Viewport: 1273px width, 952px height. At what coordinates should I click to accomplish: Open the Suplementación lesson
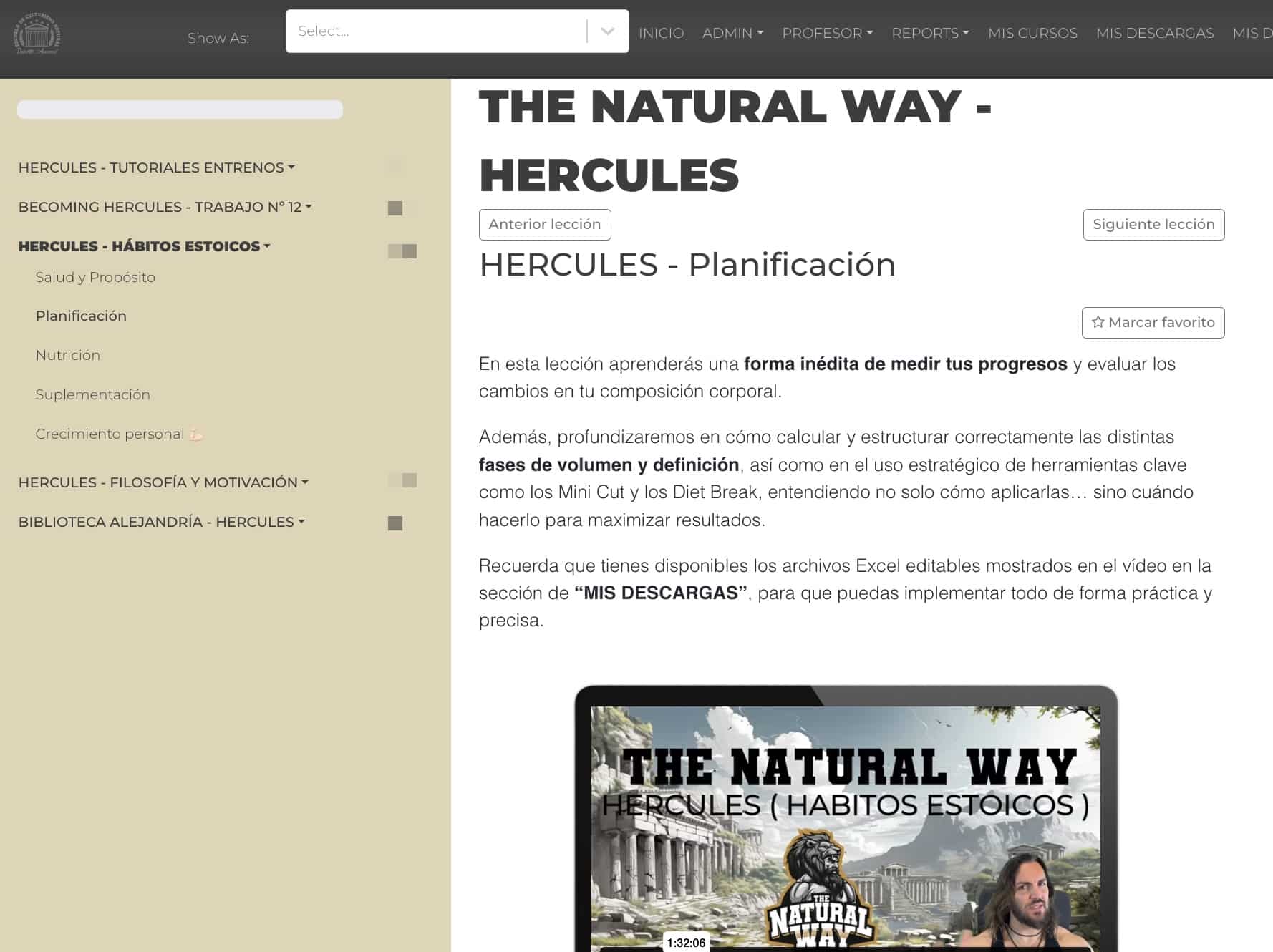pos(93,394)
